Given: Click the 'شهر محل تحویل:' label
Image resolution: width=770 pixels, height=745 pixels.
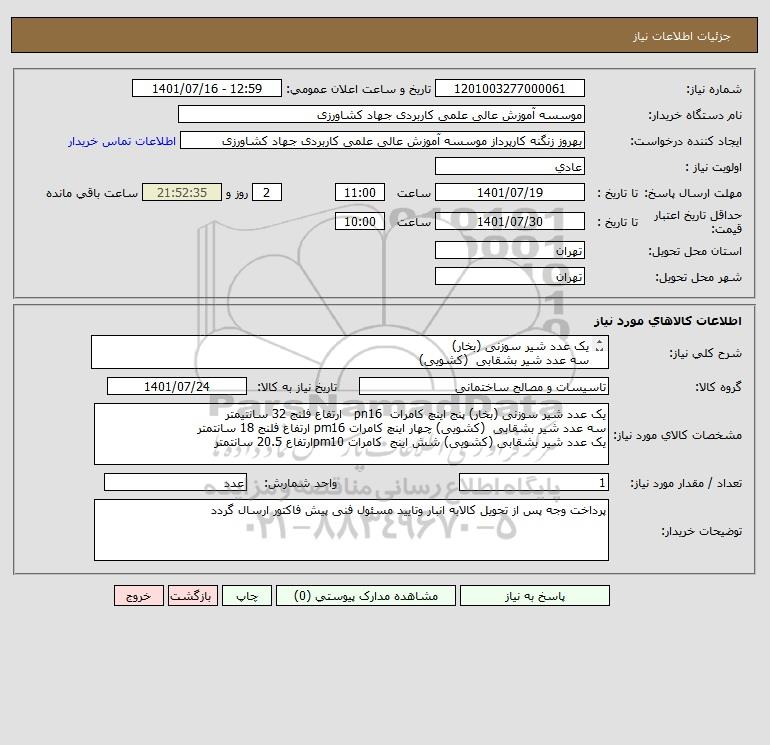Looking at the screenshot, I should [x=699, y=277].
